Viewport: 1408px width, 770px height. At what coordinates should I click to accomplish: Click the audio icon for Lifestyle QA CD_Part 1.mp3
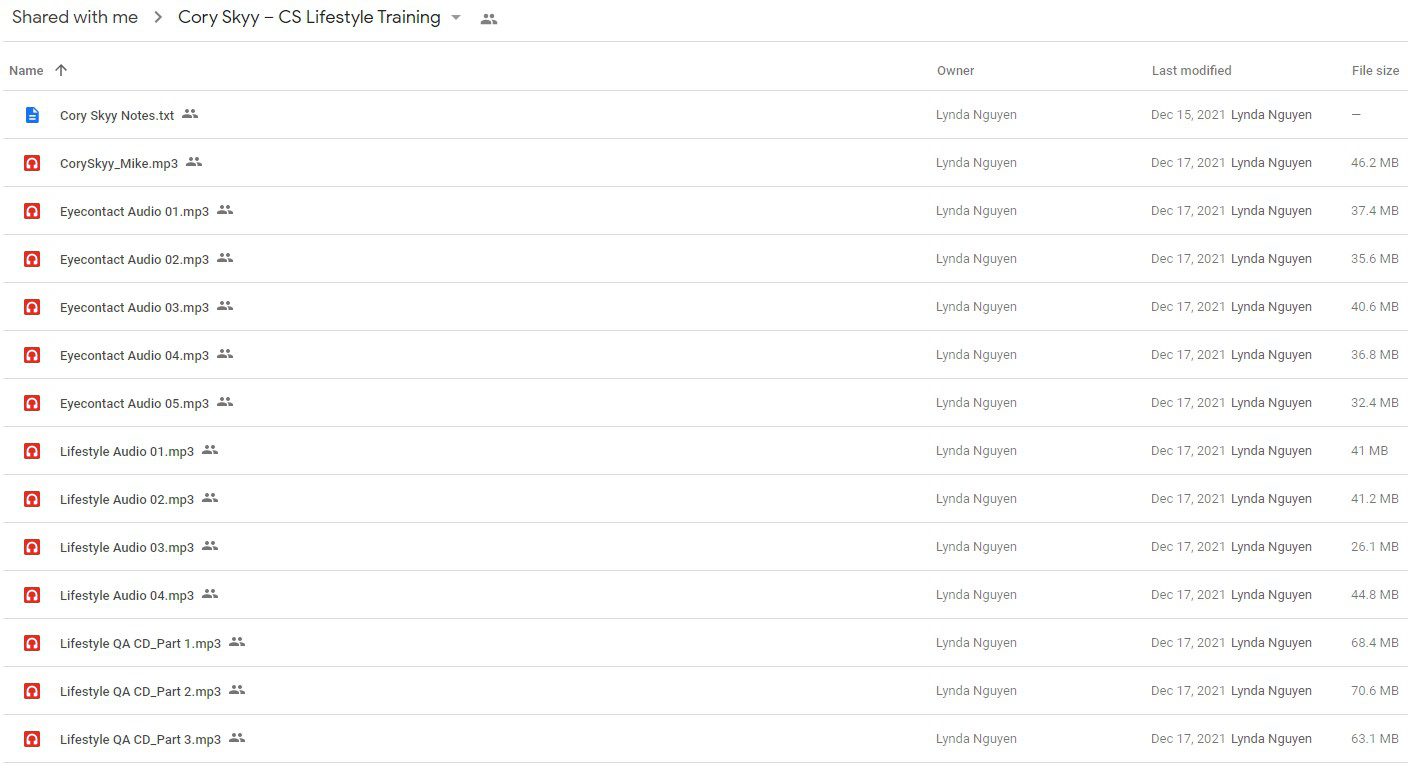pos(32,643)
